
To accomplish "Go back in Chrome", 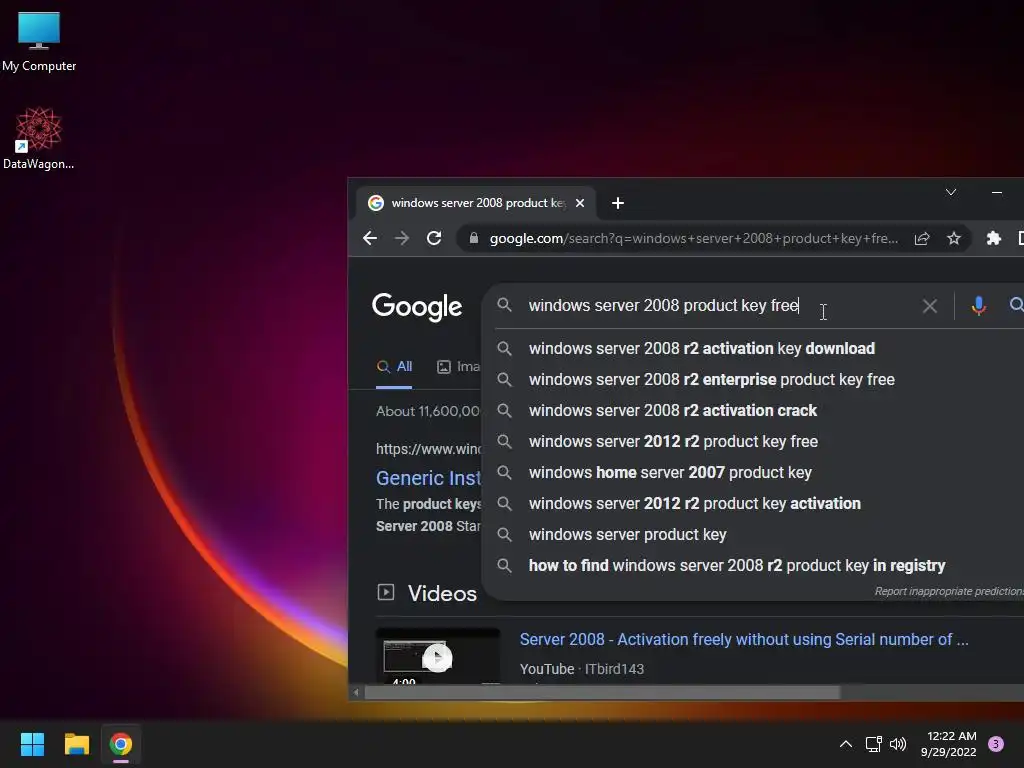I will click(x=370, y=238).
